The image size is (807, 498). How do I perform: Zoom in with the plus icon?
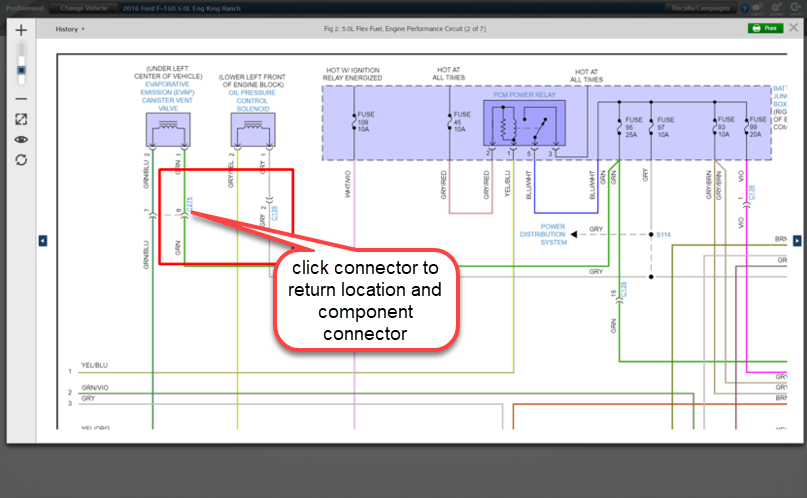[x=21, y=31]
